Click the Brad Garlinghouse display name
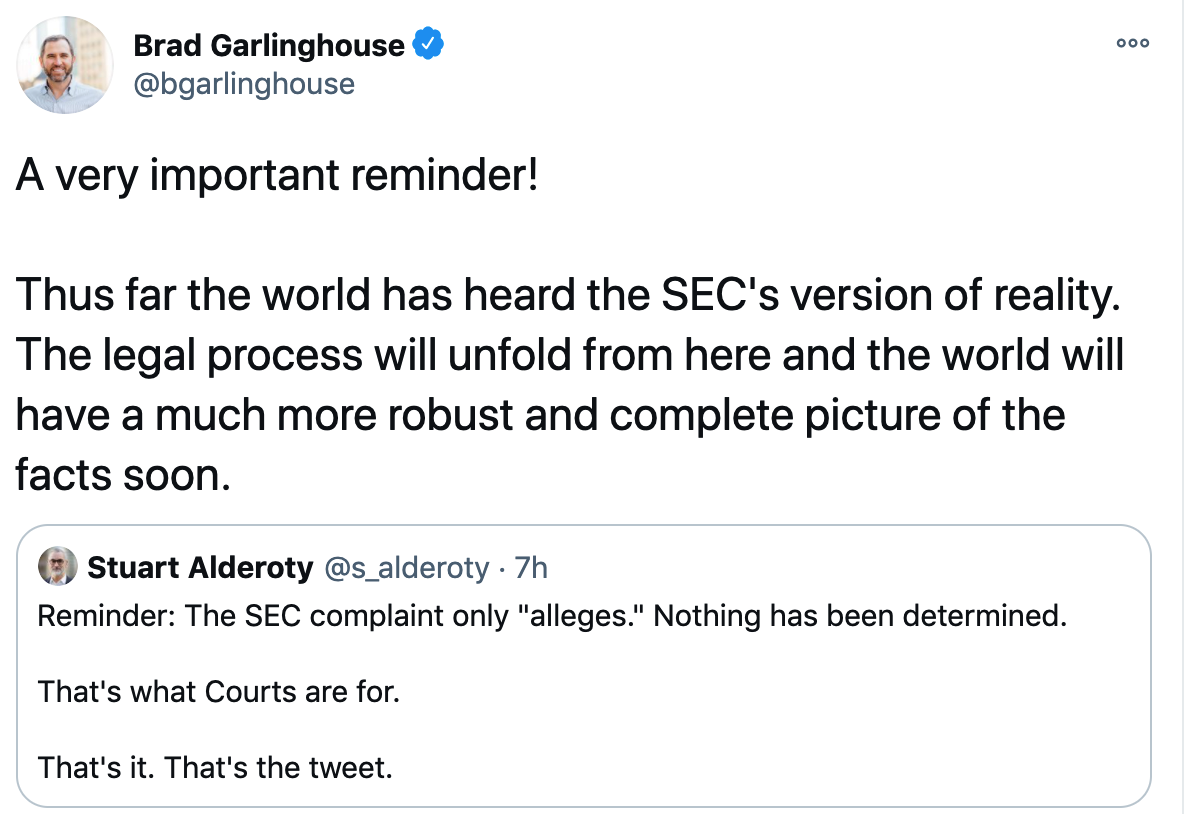This screenshot has width=1192, height=814. point(268,45)
